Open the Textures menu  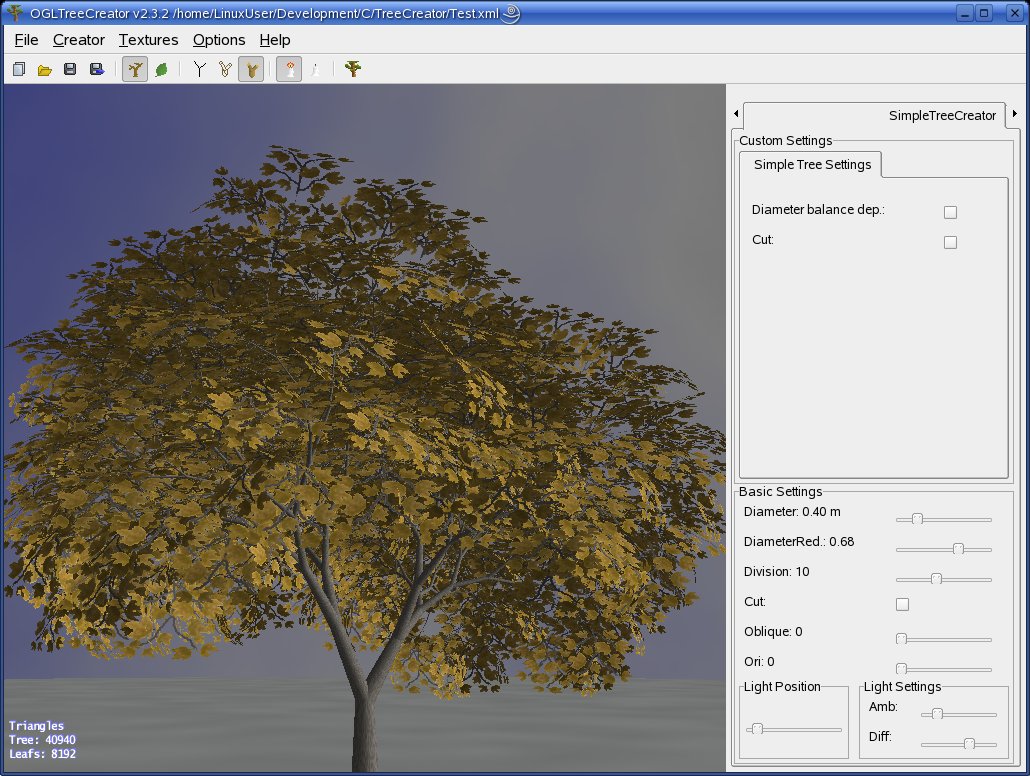pos(148,40)
